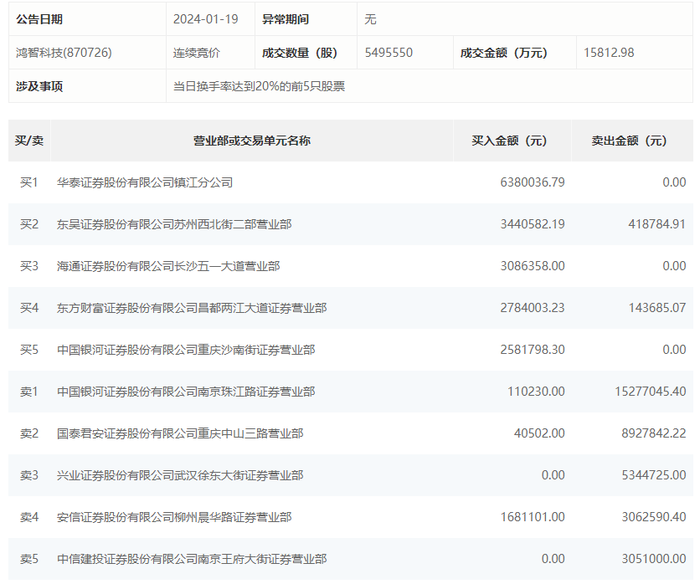Click sell amount 3051000.00
The width and height of the screenshot is (700, 584).
coord(654,559)
